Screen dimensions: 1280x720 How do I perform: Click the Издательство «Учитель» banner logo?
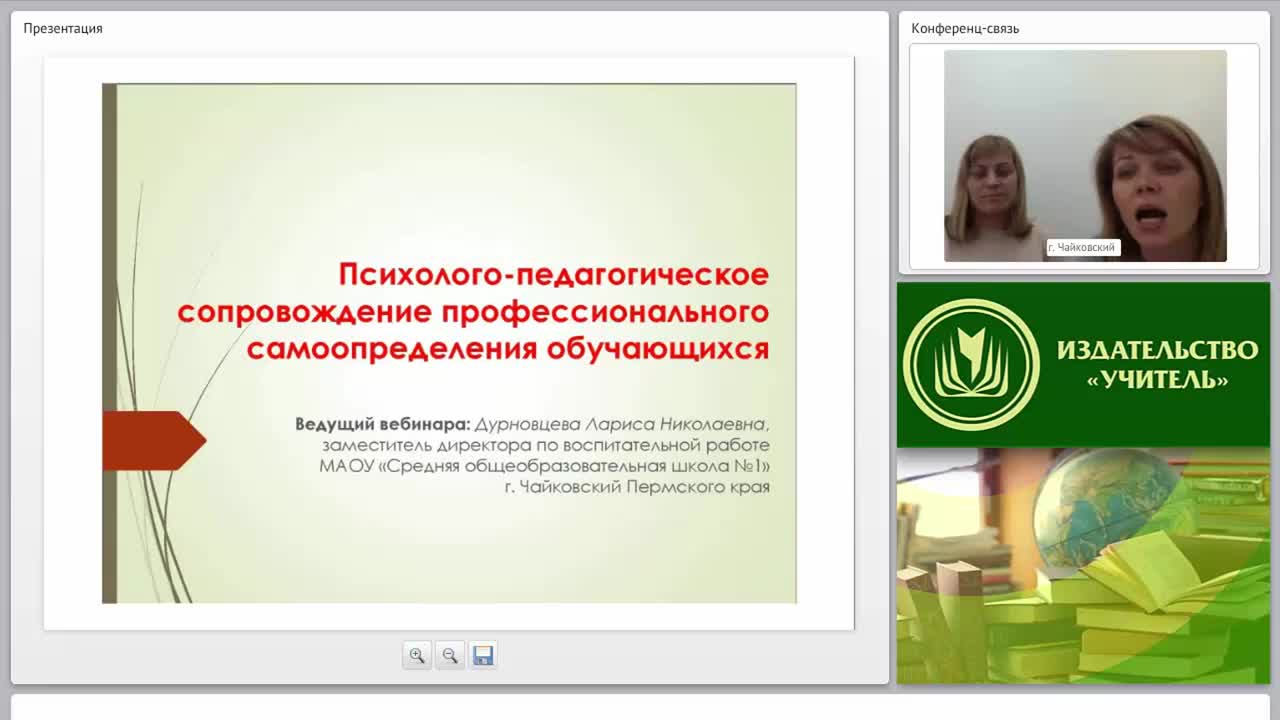[971, 364]
